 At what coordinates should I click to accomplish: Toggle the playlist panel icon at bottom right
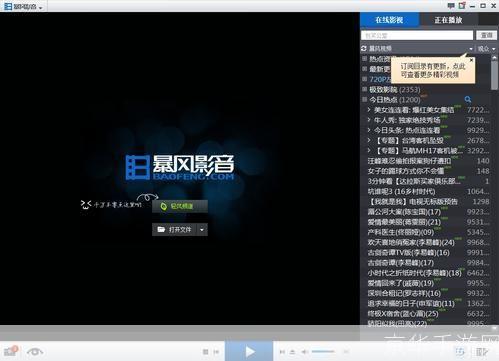pos(482,352)
